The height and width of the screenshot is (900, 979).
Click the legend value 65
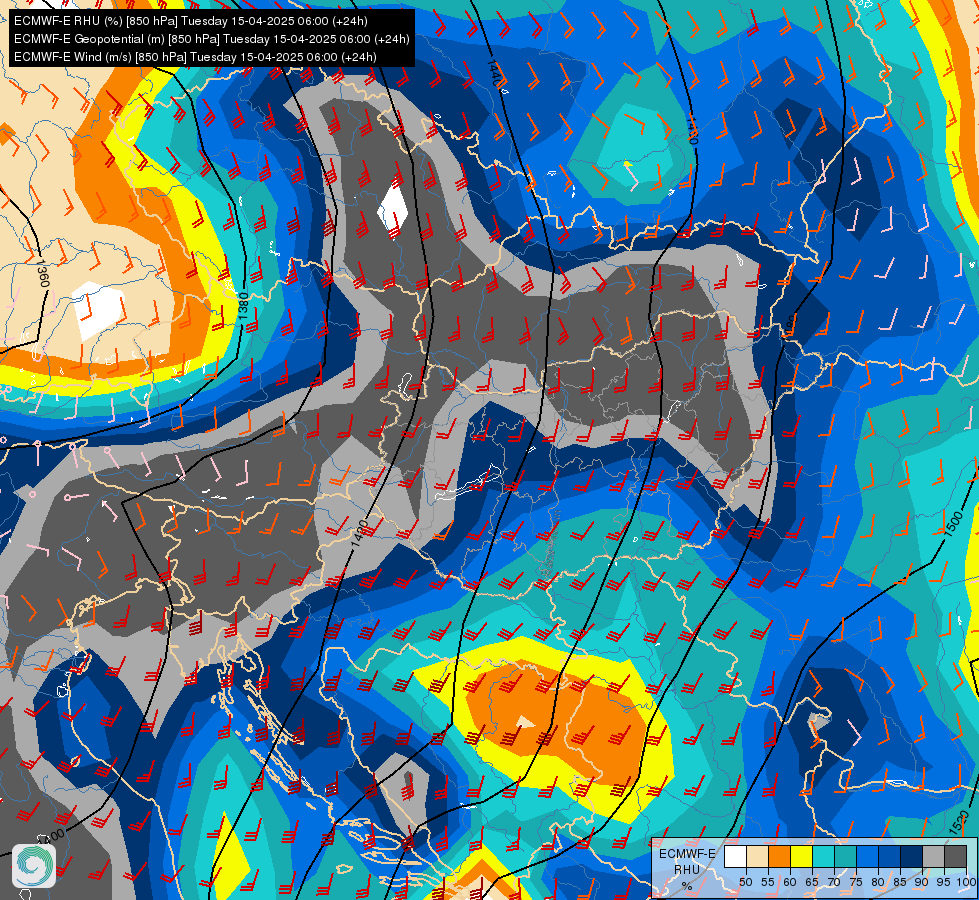(x=812, y=882)
